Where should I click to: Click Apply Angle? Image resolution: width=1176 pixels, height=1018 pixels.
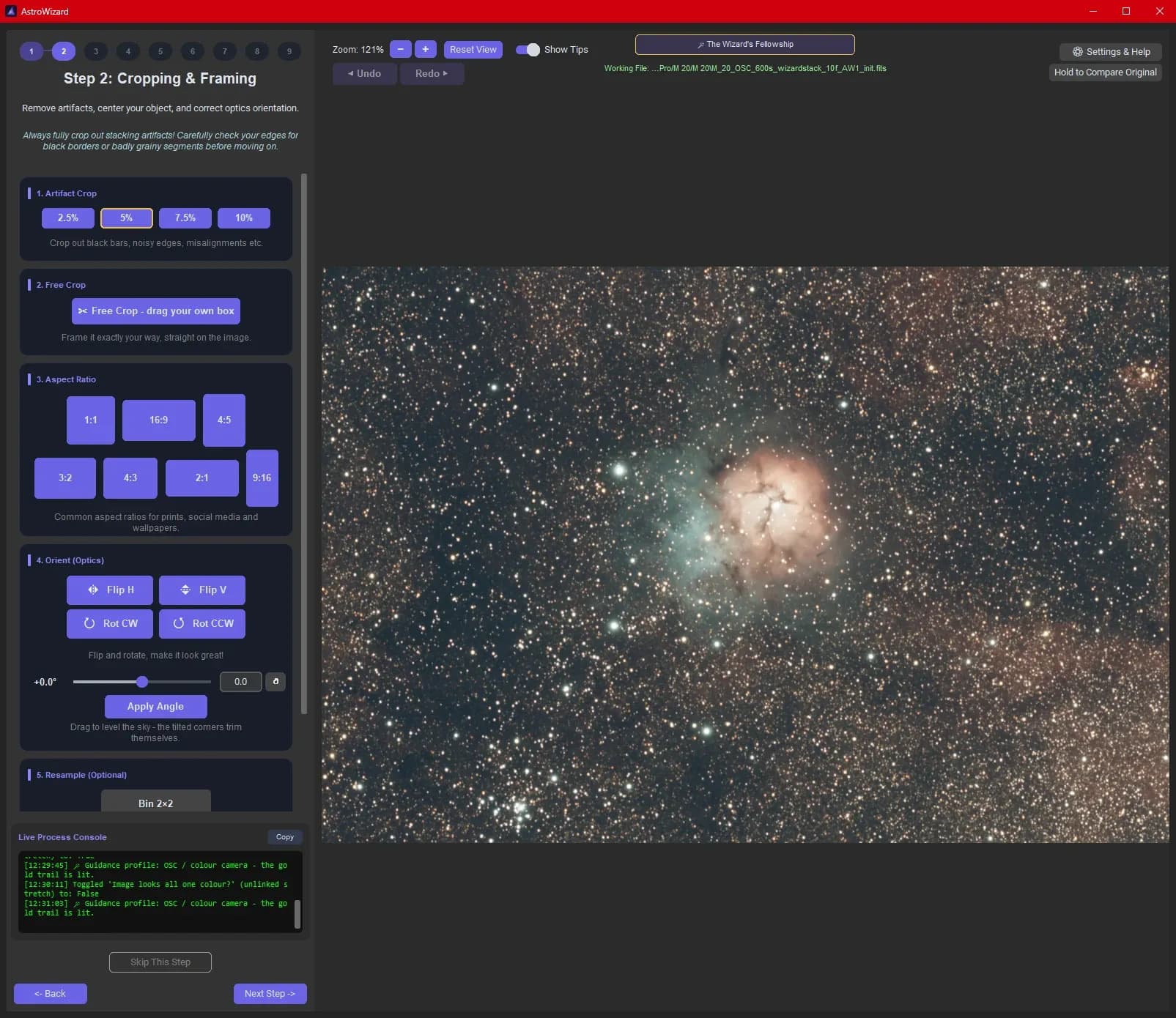[x=156, y=707]
